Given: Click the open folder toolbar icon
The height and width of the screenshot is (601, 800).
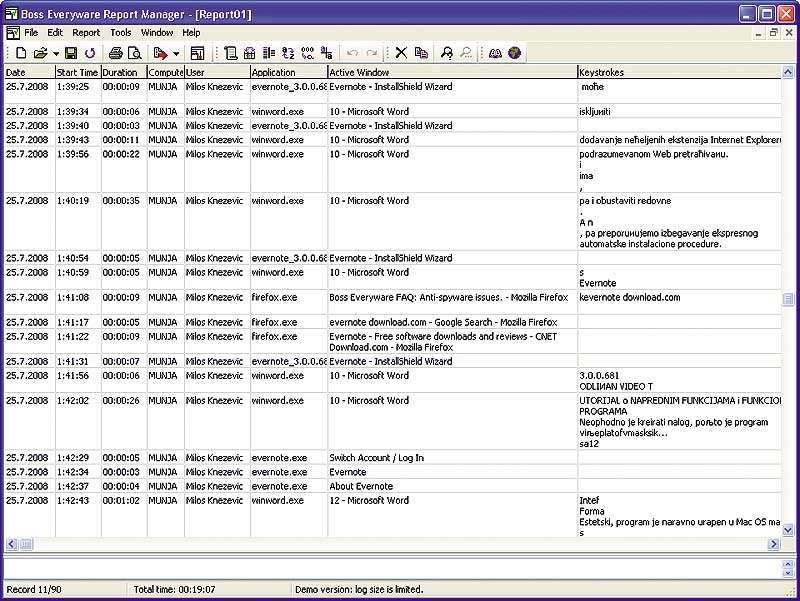Looking at the screenshot, I should pos(40,53).
